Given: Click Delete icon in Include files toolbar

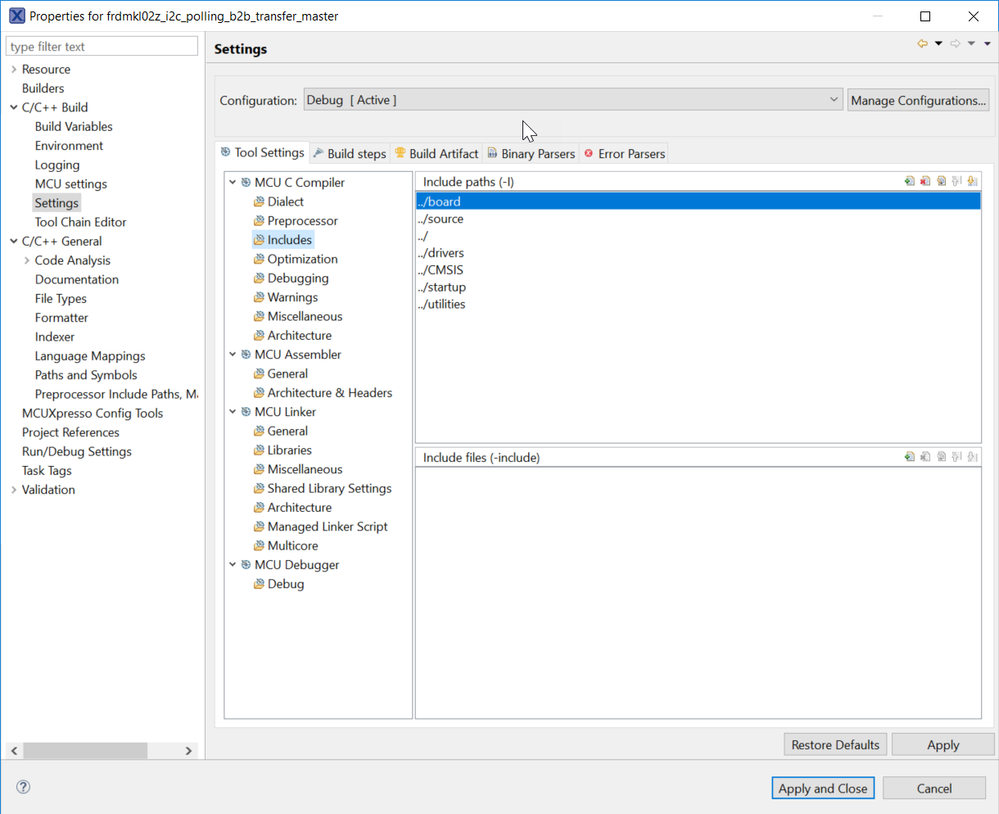Looking at the screenshot, I should [x=925, y=457].
